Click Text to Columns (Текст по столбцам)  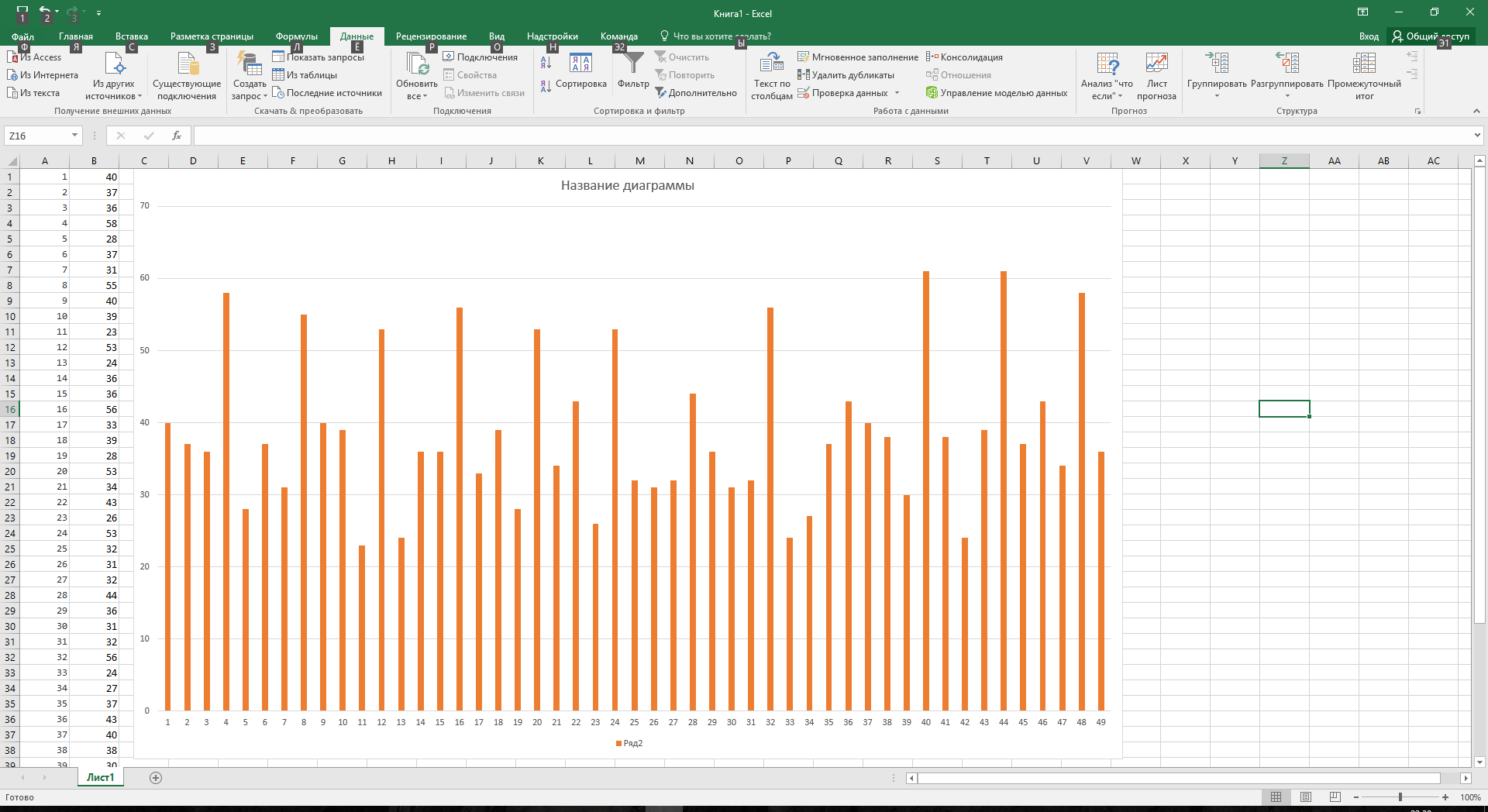tap(771, 76)
